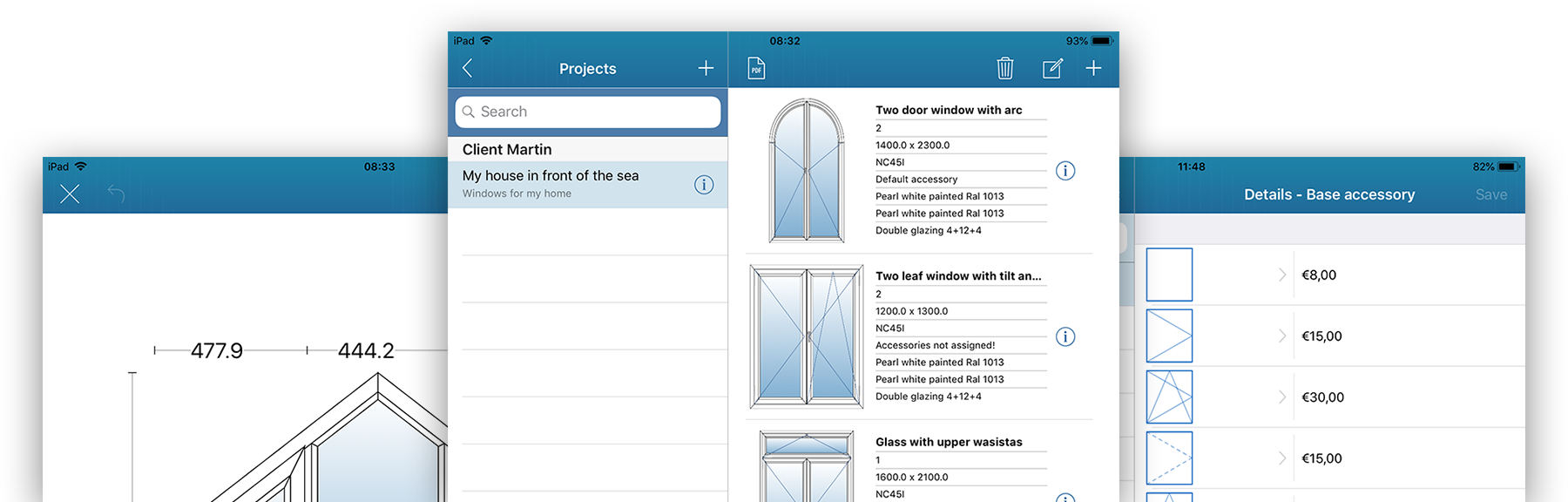Click the €30,00 price value

[x=1322, y=397]
